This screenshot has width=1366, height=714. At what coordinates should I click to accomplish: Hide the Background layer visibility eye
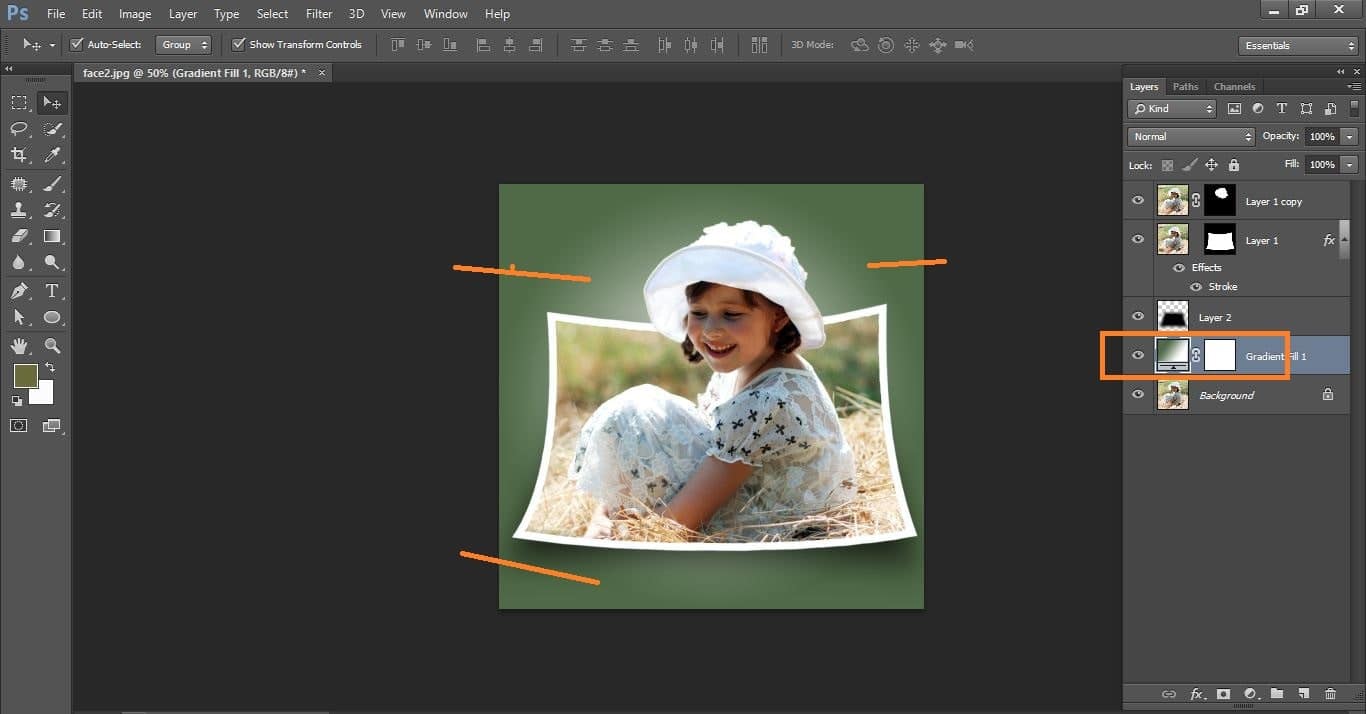pos(1138,395)
